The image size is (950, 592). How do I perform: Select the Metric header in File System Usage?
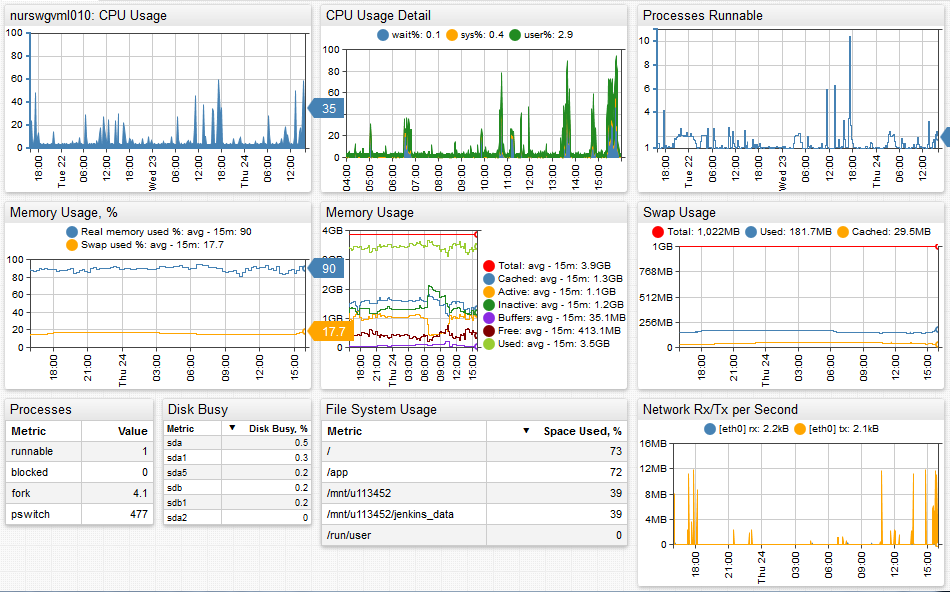(345, 431)
